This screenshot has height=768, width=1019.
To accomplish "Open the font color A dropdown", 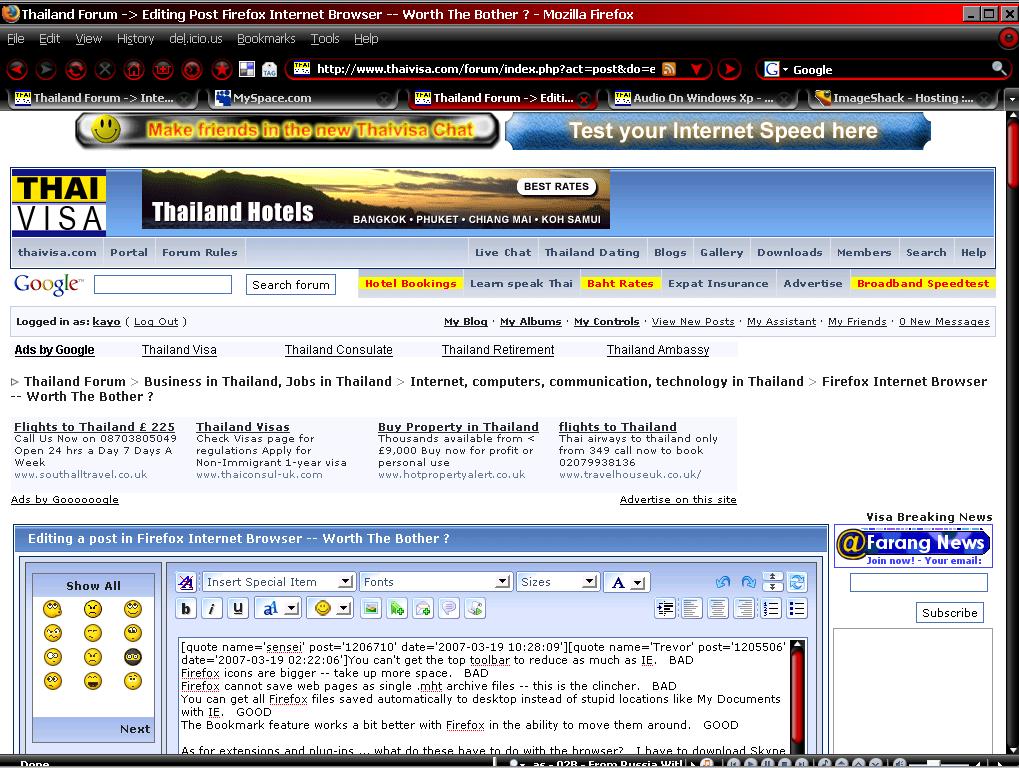I will (626, 582).
